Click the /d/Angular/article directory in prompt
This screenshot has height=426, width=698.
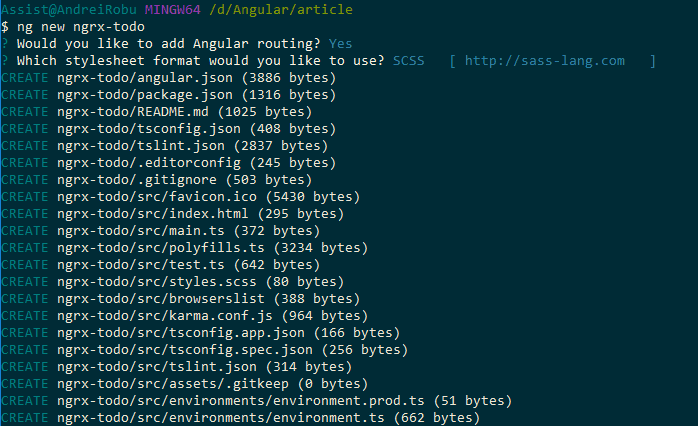pos(281,10)
